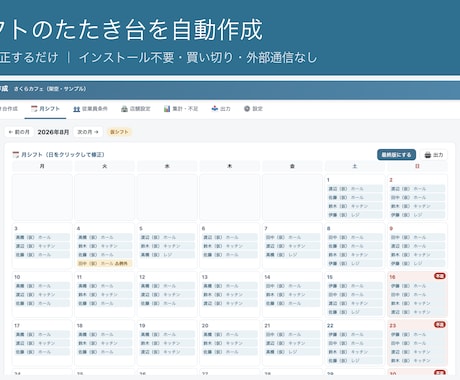Select the キッチン shift entry on day 3
Image resolution: width=460 pixels, height=380 pixels.
(x=42, y=246)
